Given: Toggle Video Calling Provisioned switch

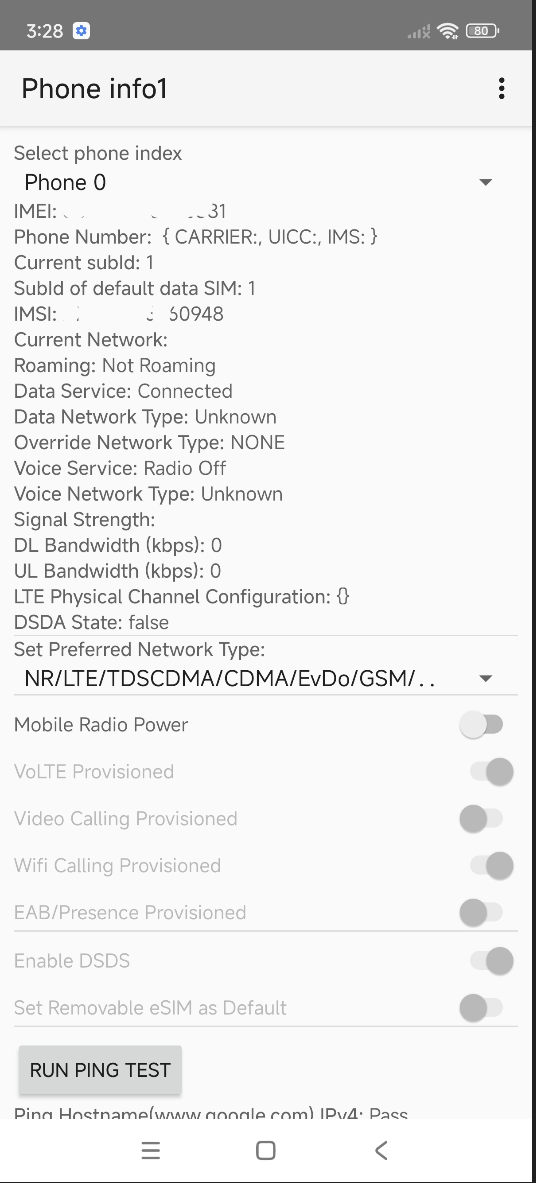Looking at the screenshot, I should [481, 819].
